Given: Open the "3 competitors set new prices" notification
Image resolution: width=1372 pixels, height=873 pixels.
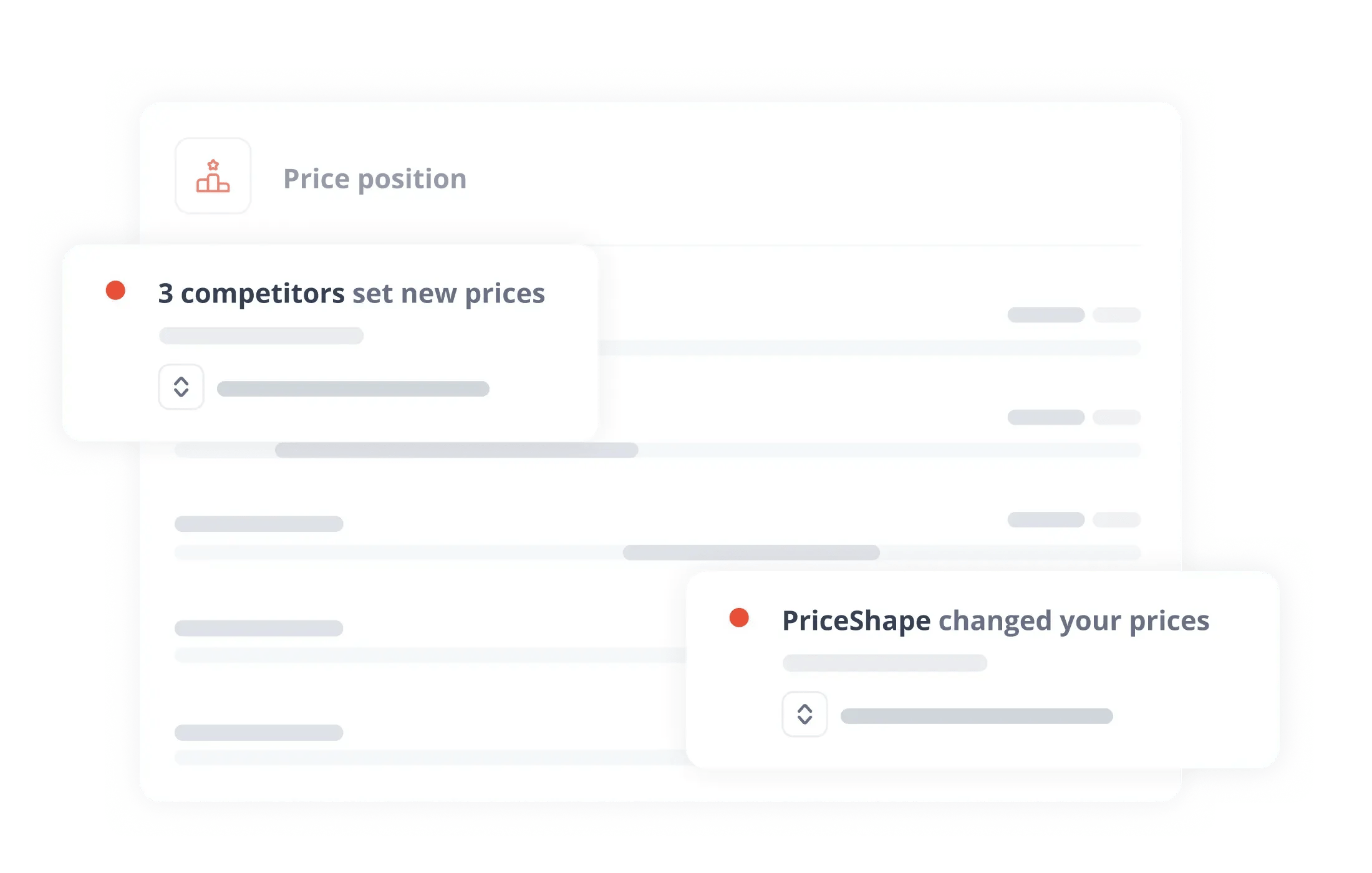Looking at the screenshot, I should (x=351, y=294).
